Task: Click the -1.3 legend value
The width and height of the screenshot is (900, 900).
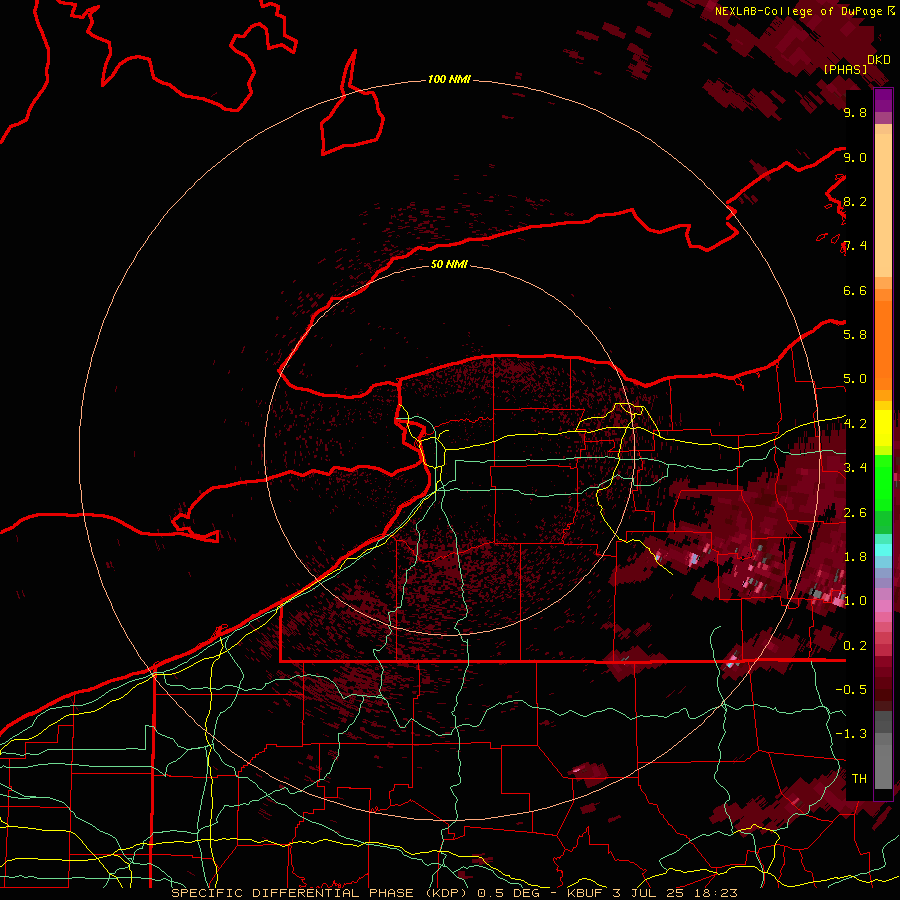Action: coord(852,734)
